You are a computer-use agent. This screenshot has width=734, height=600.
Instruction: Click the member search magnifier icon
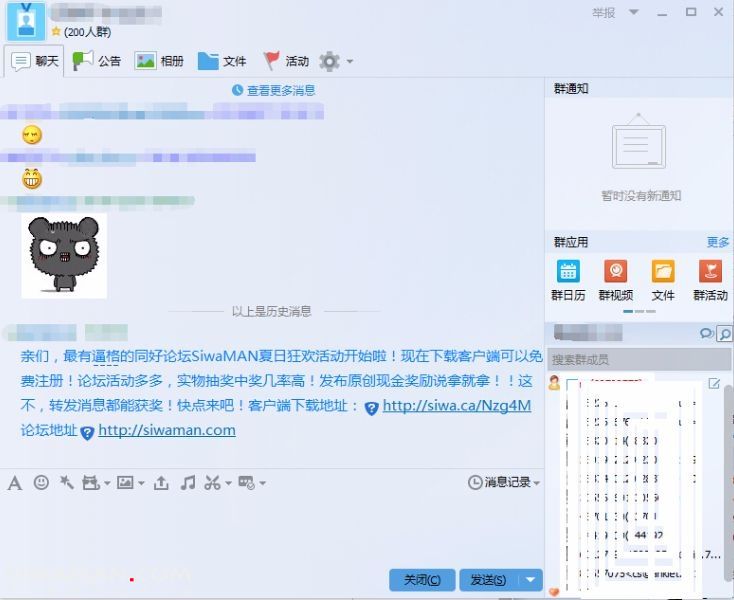725,333
